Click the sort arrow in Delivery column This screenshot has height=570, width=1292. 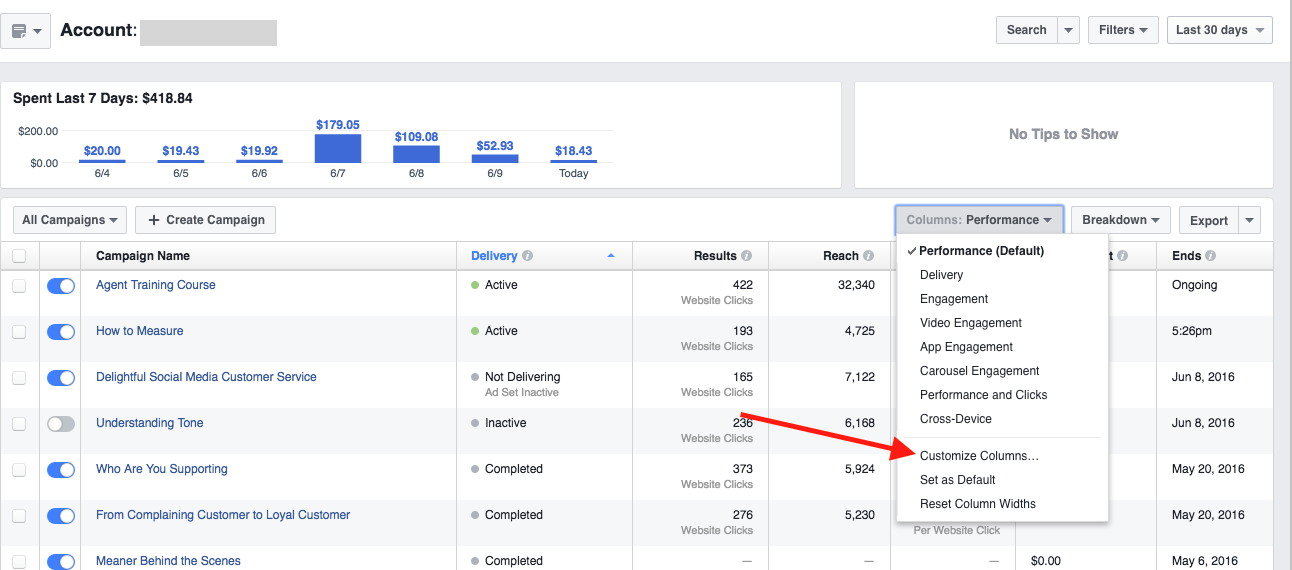click(611, 256)
